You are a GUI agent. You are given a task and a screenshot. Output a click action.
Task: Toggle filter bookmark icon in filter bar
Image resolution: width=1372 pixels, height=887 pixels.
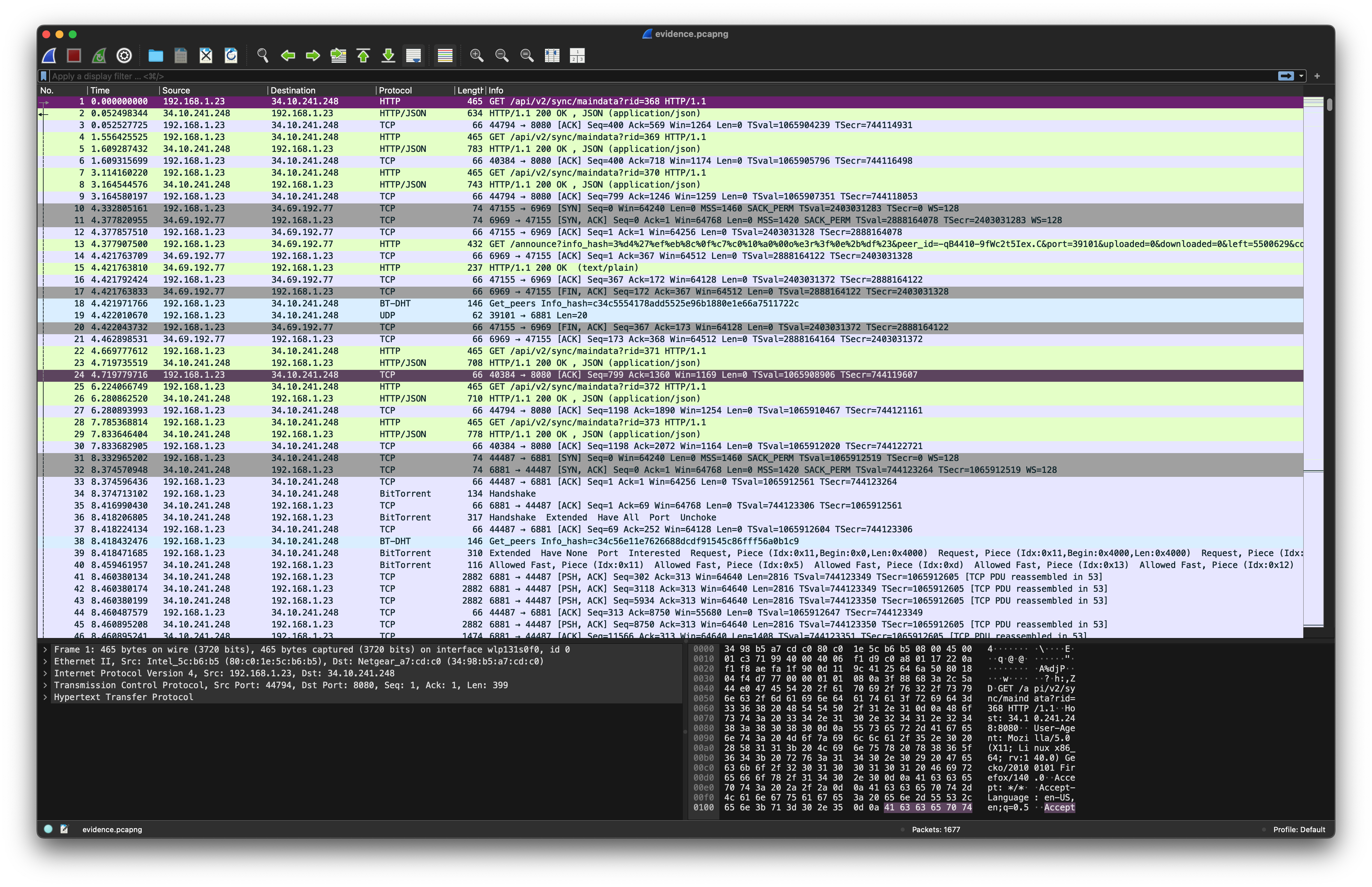[44, 76]
